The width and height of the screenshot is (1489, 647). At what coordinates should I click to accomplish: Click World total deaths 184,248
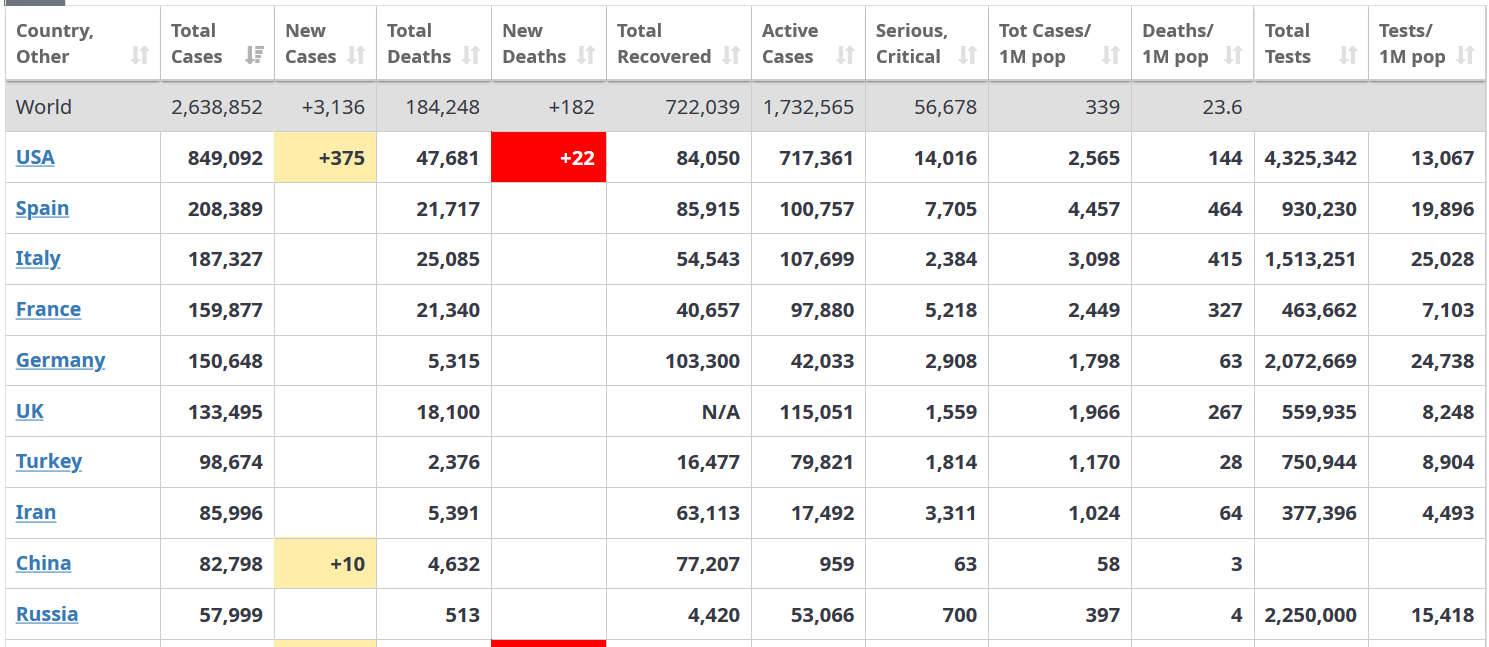[x=442, y=107]
